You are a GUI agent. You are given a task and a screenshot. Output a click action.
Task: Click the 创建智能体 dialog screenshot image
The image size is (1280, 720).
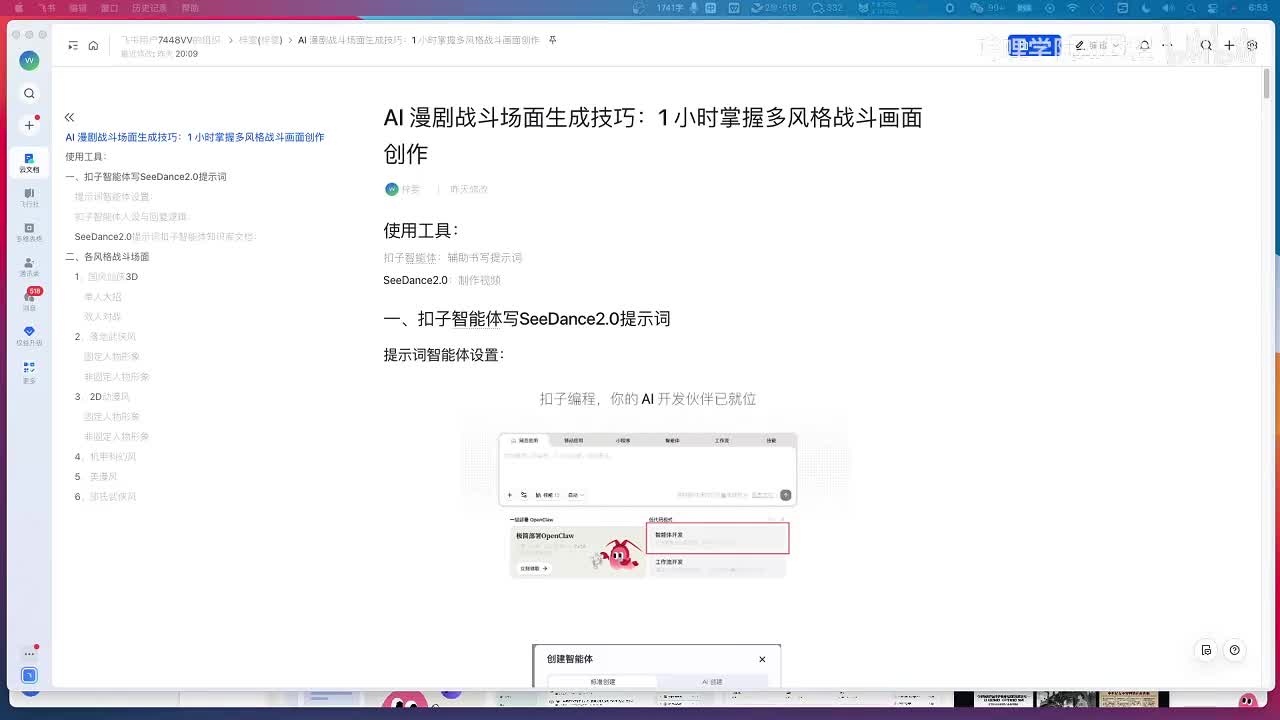656,666
